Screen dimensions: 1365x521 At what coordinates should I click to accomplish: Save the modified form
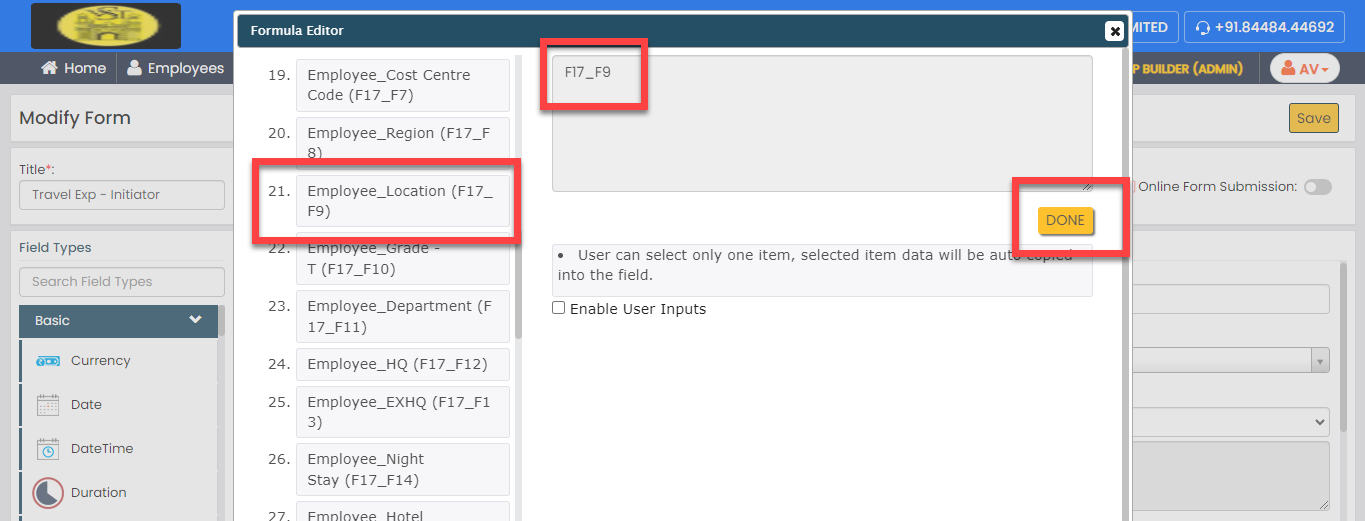pos(1313,118)
